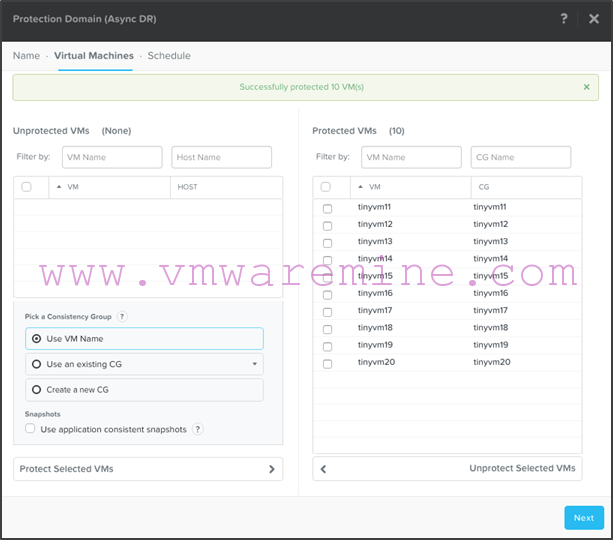Click the Protected VMs (10) heading
This screenshot has height=540, width=613.
pos(358,131)
